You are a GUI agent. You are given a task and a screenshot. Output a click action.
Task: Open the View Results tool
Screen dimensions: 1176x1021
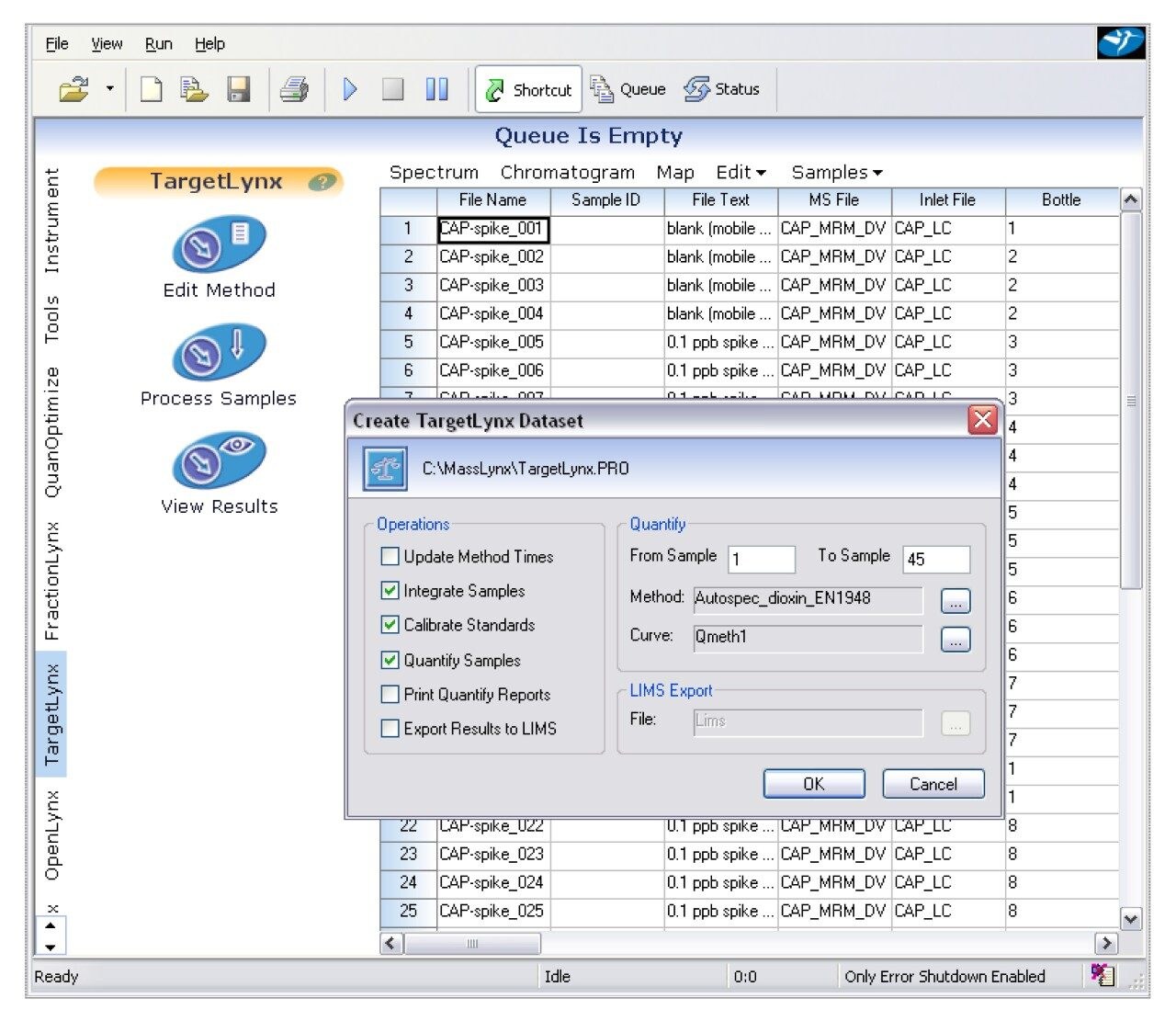[218, 459]
